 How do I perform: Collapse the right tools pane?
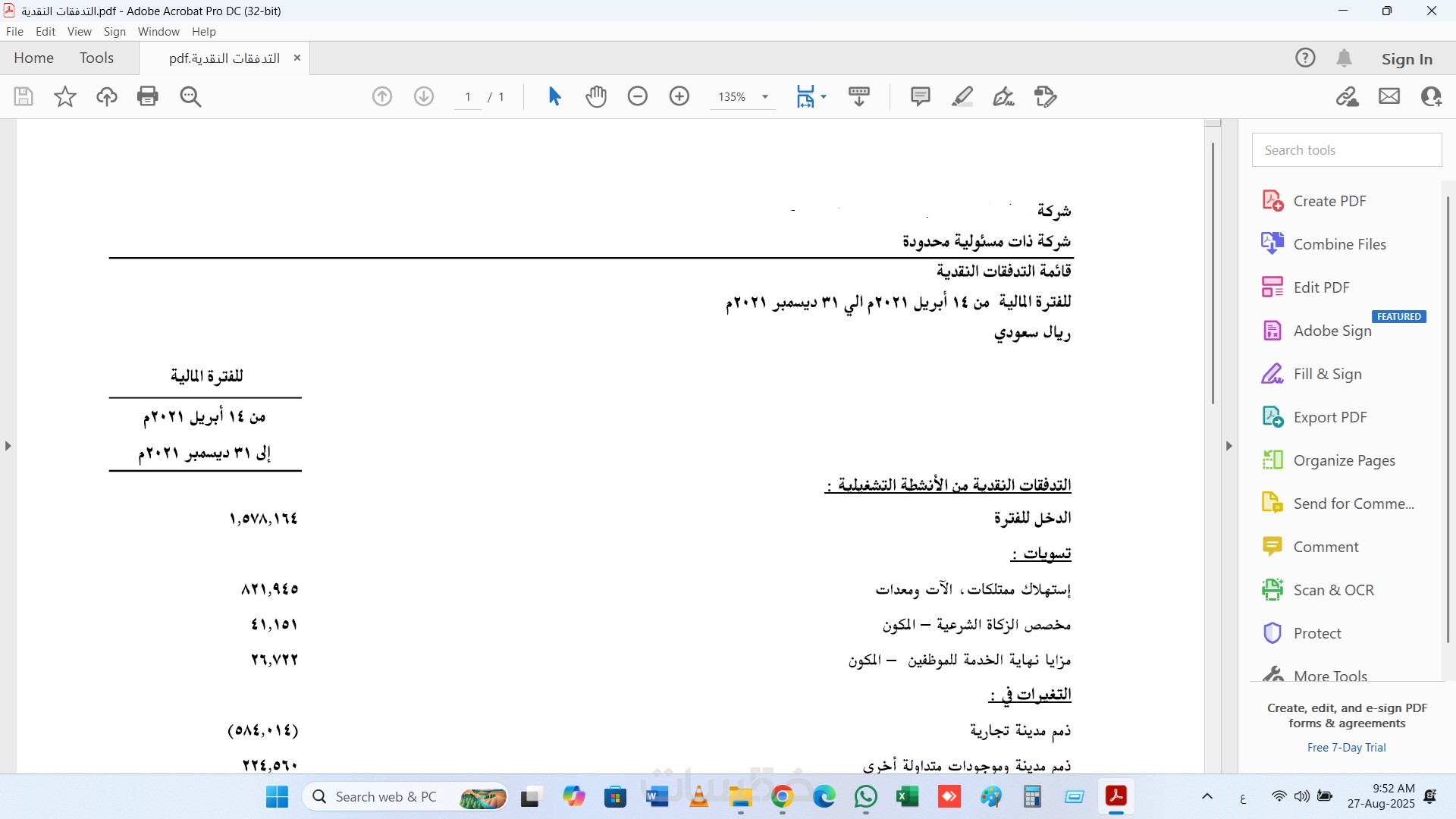[x=1228, y=446]
